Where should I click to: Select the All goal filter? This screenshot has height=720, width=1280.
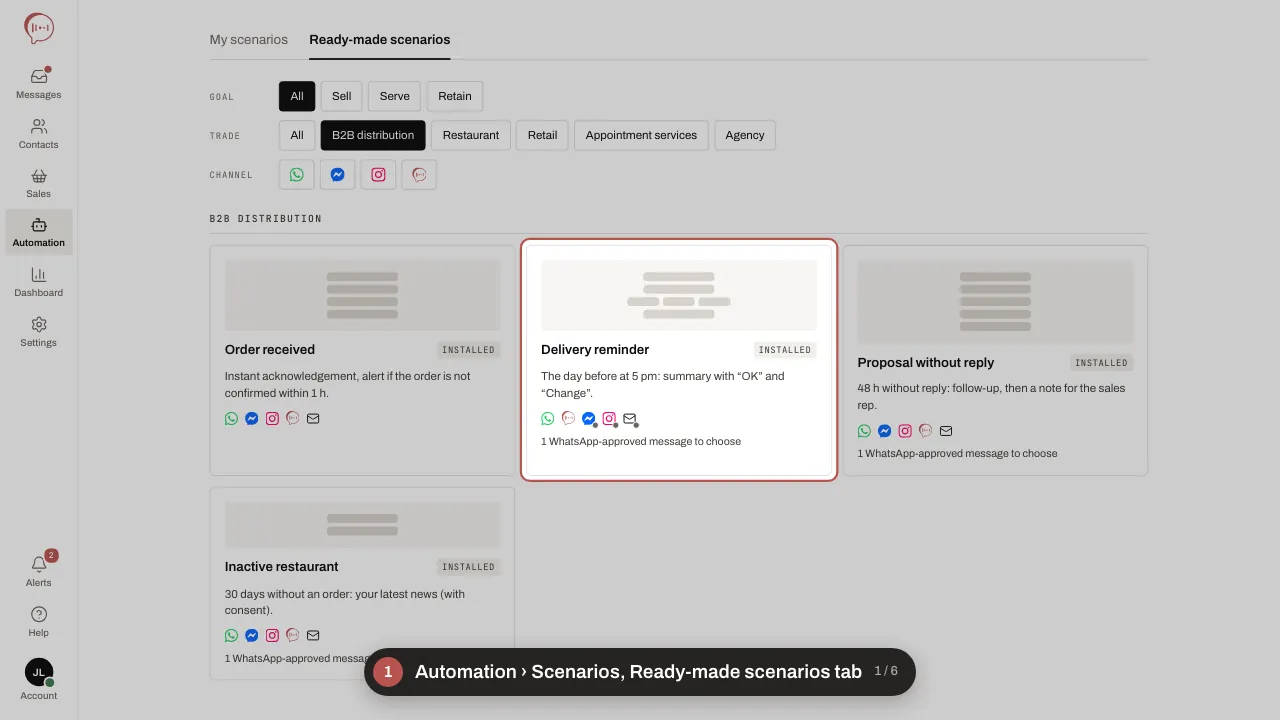point(297,96)
